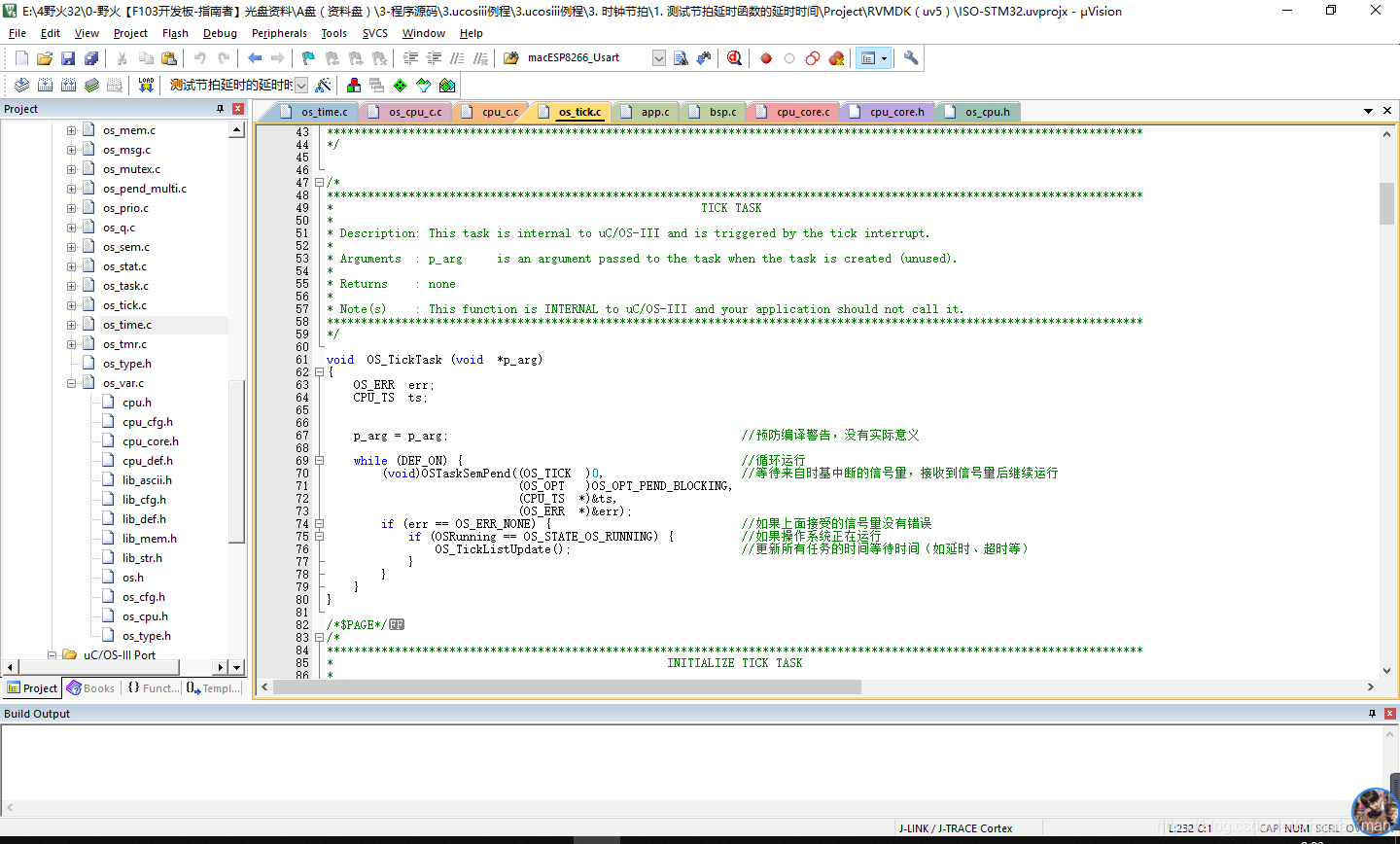Click the Batch Build icon
The height and width of the screenshot is (844, 1400).
pyautogui.click(x=91, y=86)
